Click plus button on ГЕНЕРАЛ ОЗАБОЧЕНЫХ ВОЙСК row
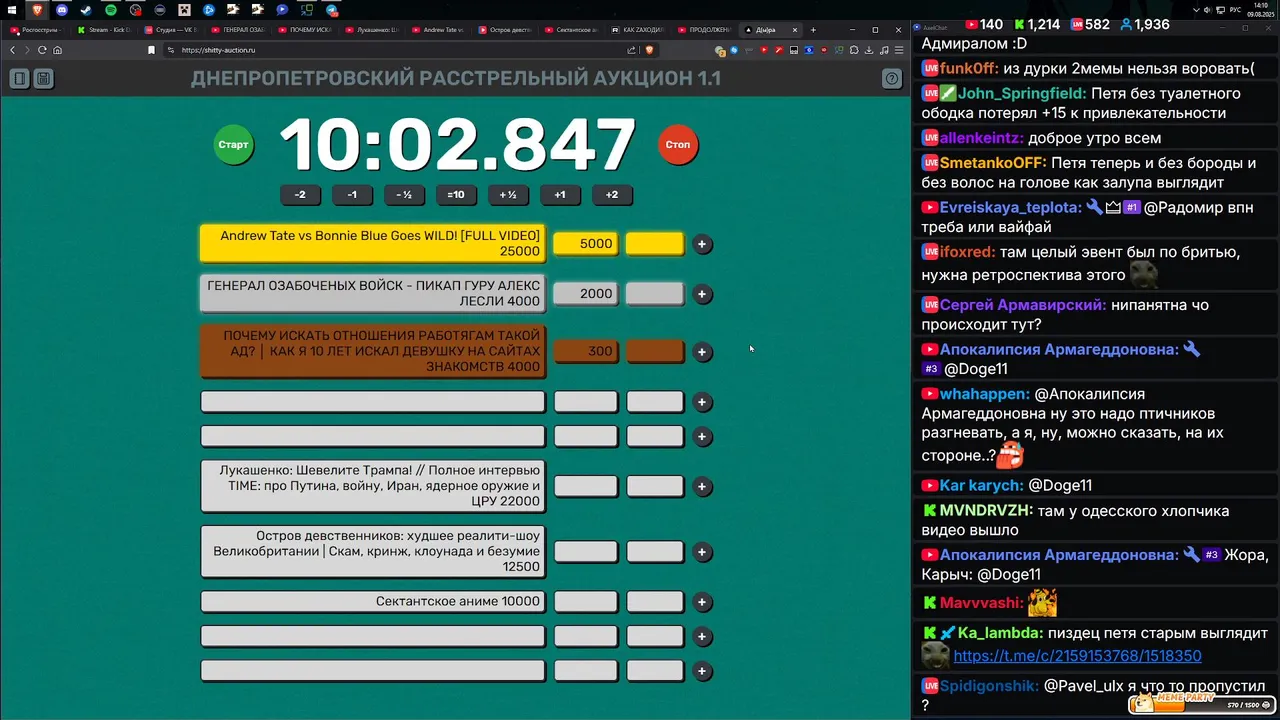 pos(702,294)
